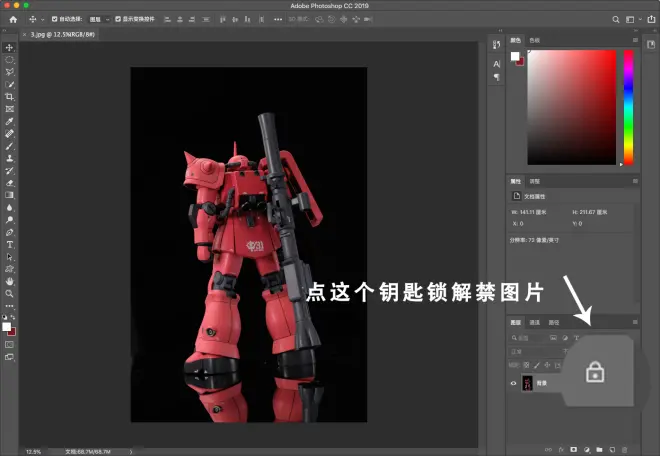This screenshot has height=456, width=660.
Task: Toggle show transform controls checkbox
Action: point(118,19)
